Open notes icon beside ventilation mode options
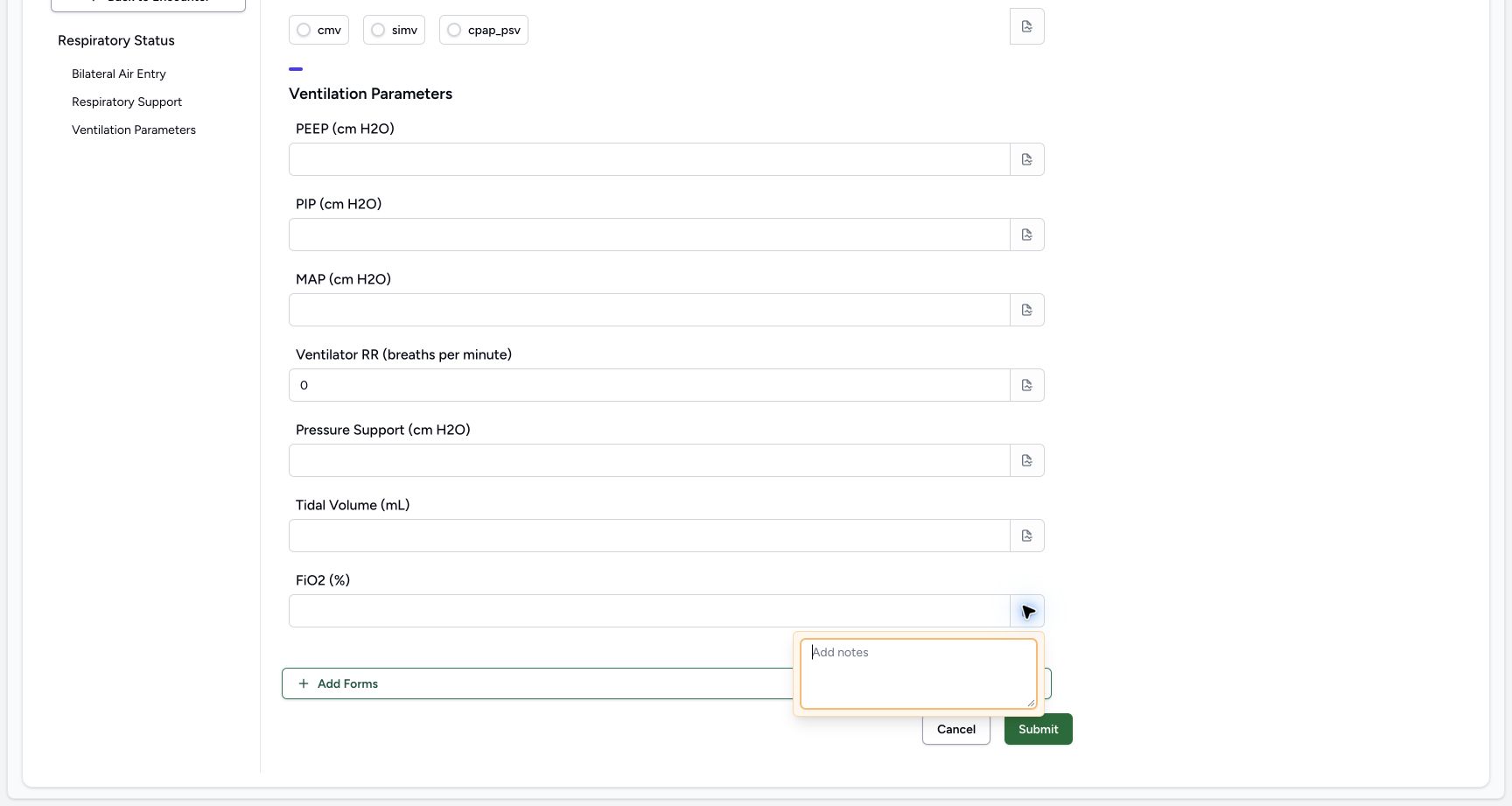The height and width of the screenshot is (806, 1512). pos(1027,26)
